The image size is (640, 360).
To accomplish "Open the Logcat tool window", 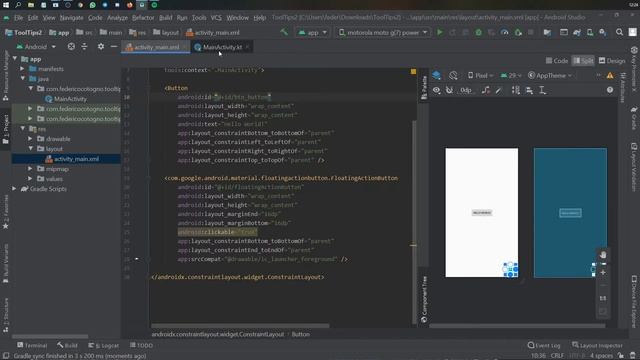I will pos(104,345).
